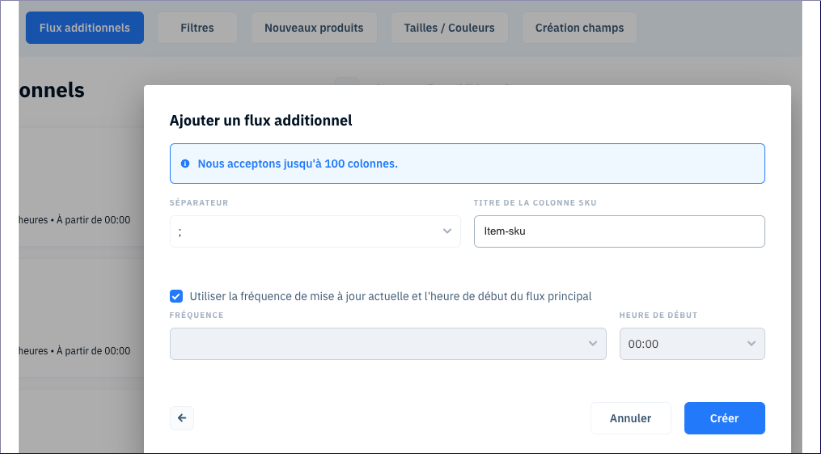
Task: Click the Annuler button
Action: (x=630, y=418)
